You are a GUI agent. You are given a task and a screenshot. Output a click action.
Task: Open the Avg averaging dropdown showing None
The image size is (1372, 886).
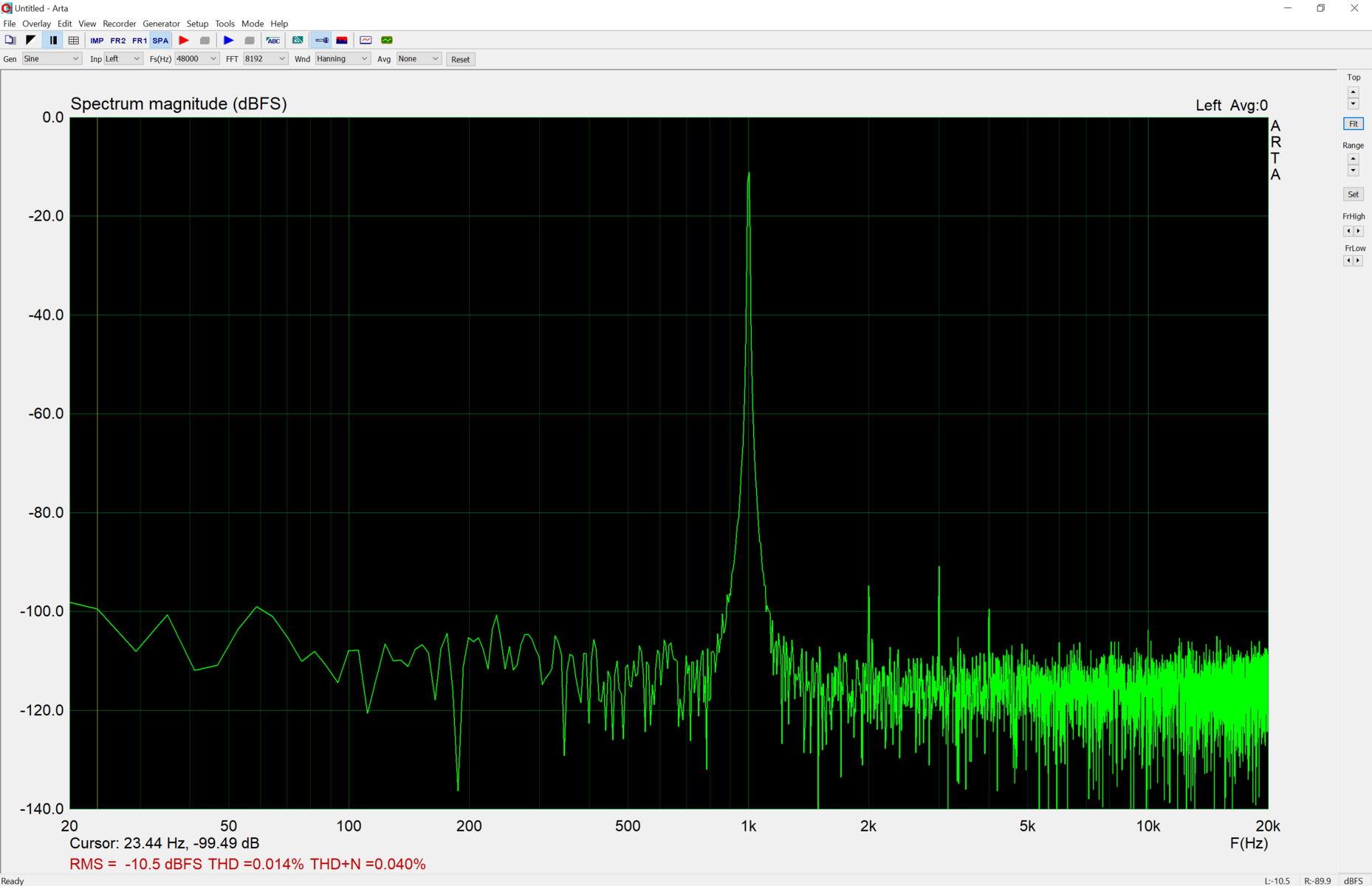point(419,58)
